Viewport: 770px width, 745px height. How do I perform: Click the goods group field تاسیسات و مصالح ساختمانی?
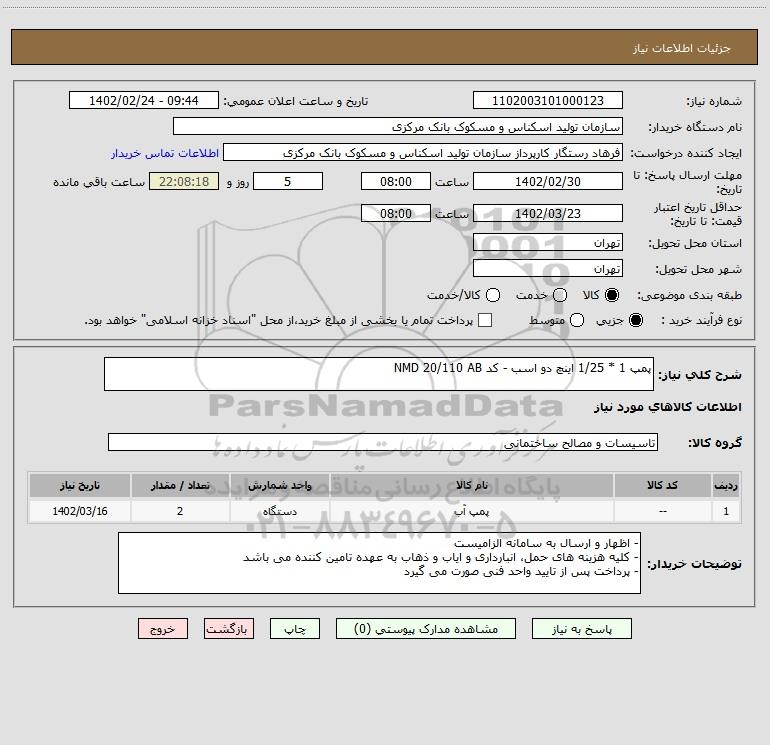coord(383,442)
